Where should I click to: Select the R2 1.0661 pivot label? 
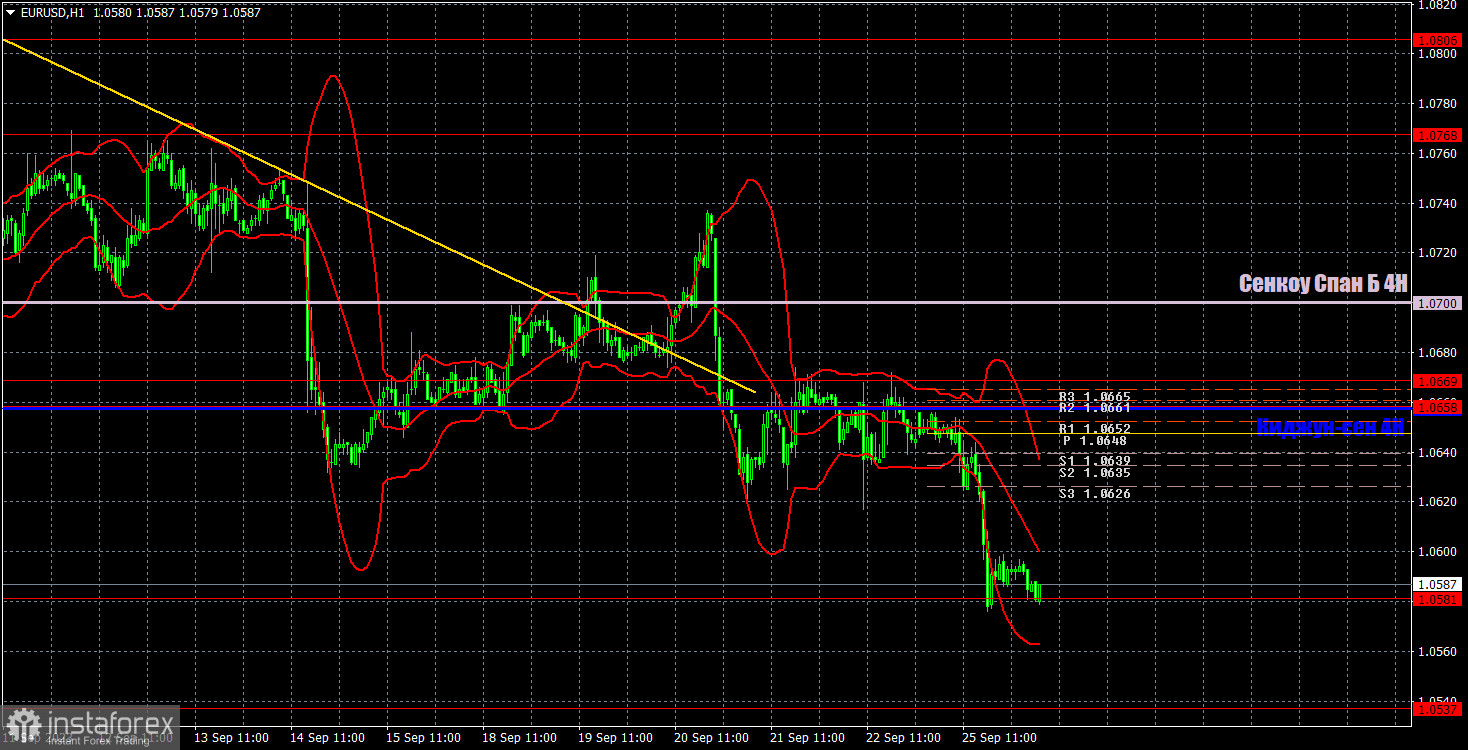1095,408
